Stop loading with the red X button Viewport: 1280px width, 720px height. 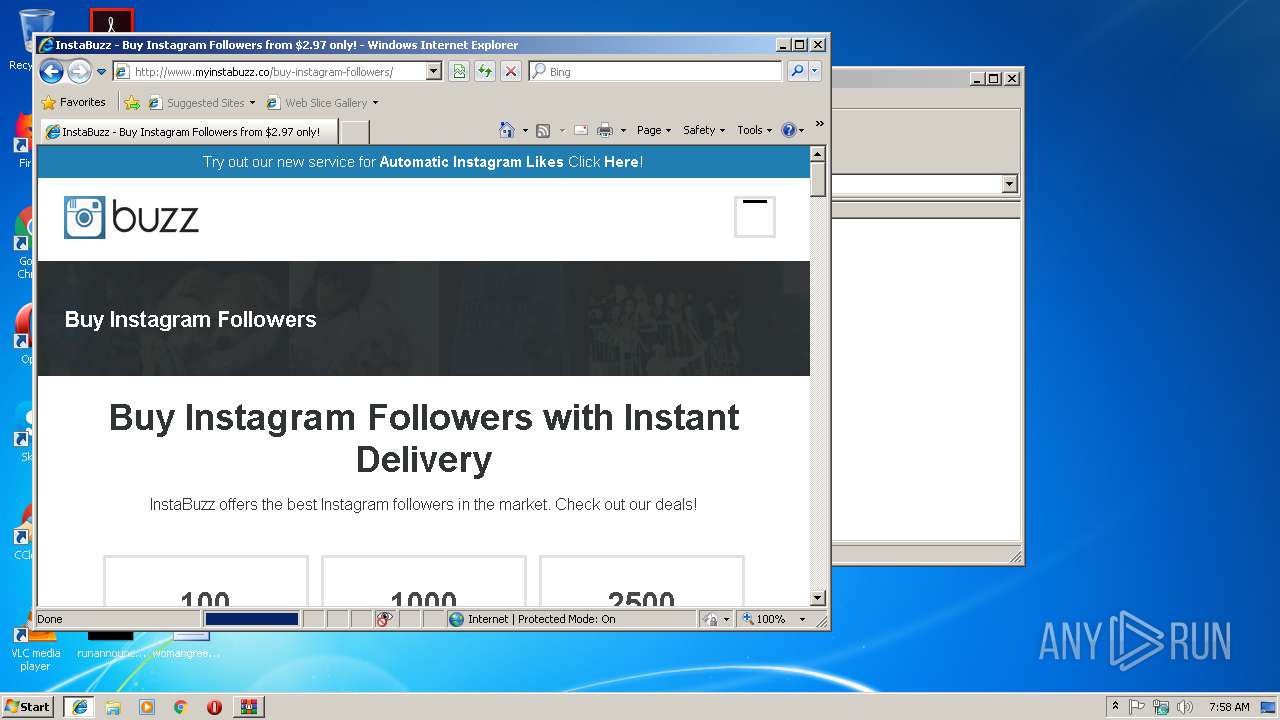pos(511,71)
